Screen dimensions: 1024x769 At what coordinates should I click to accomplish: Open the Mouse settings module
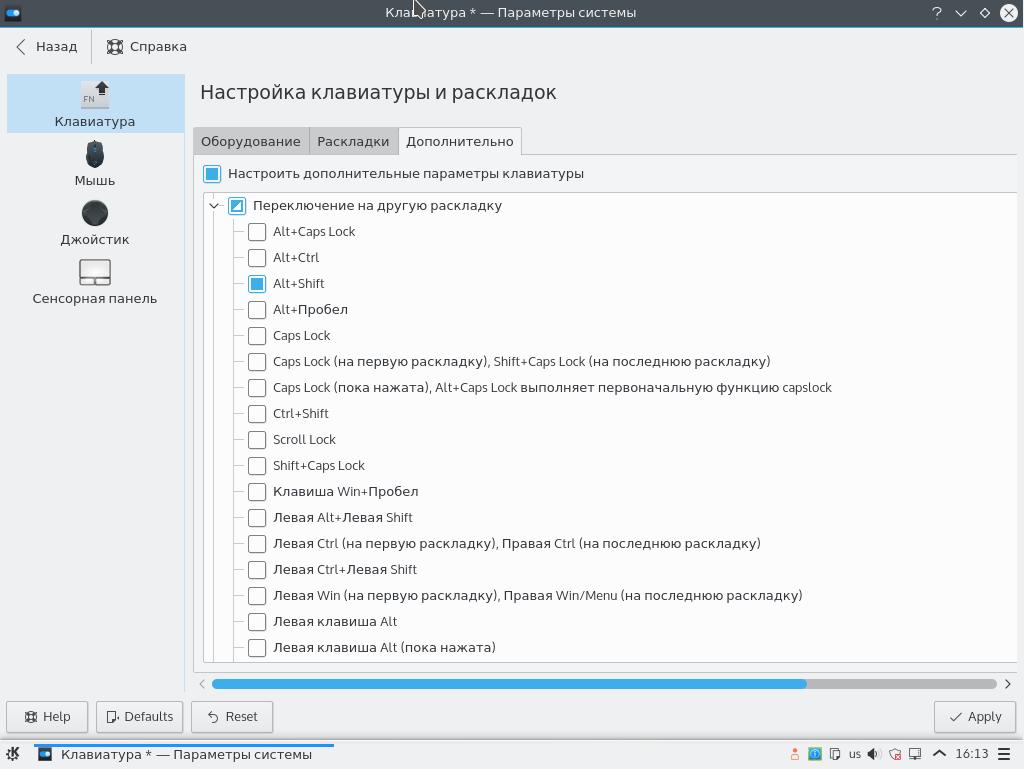(x=95, y=163)
